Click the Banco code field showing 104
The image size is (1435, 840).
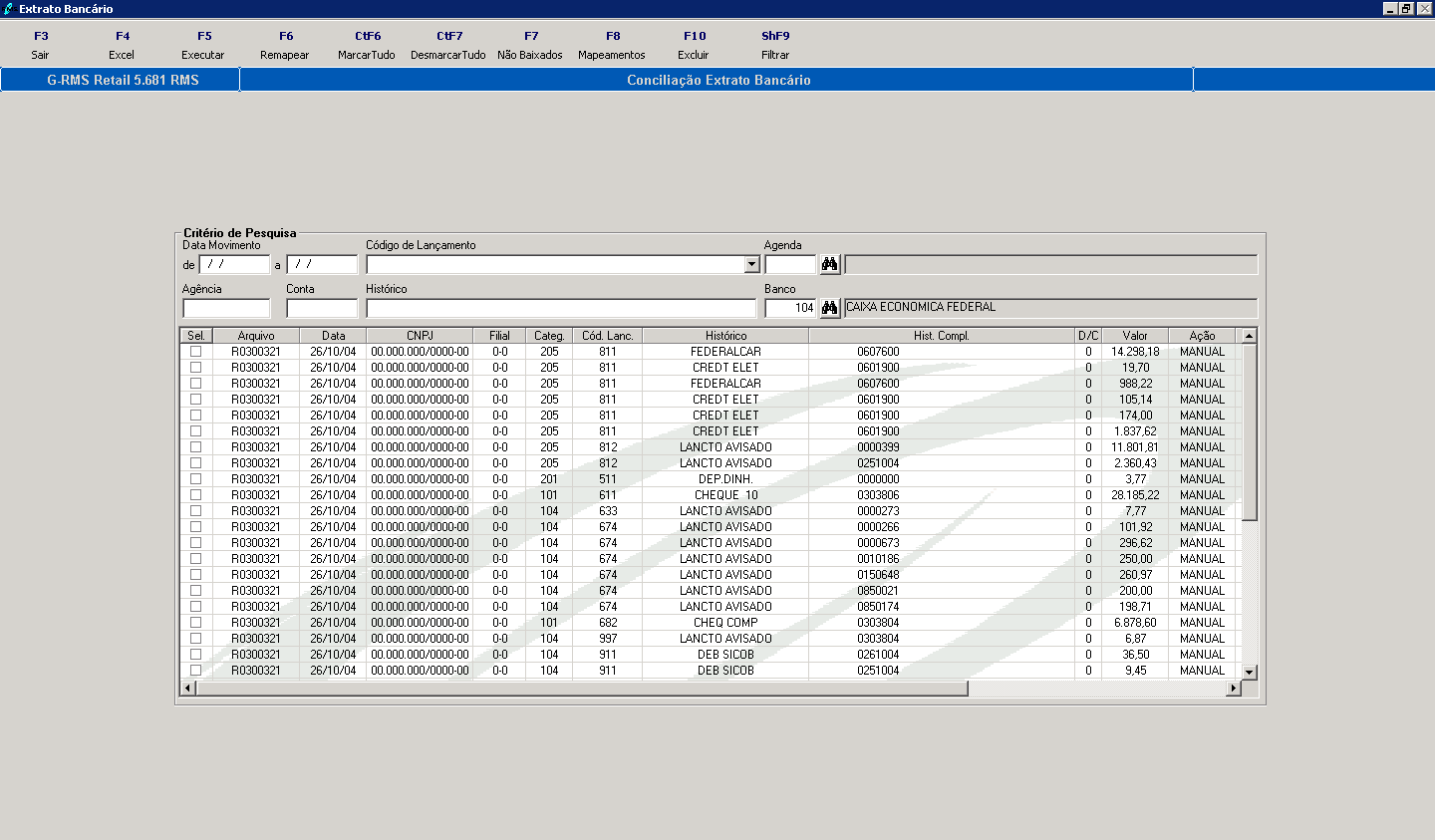point(790,308)
